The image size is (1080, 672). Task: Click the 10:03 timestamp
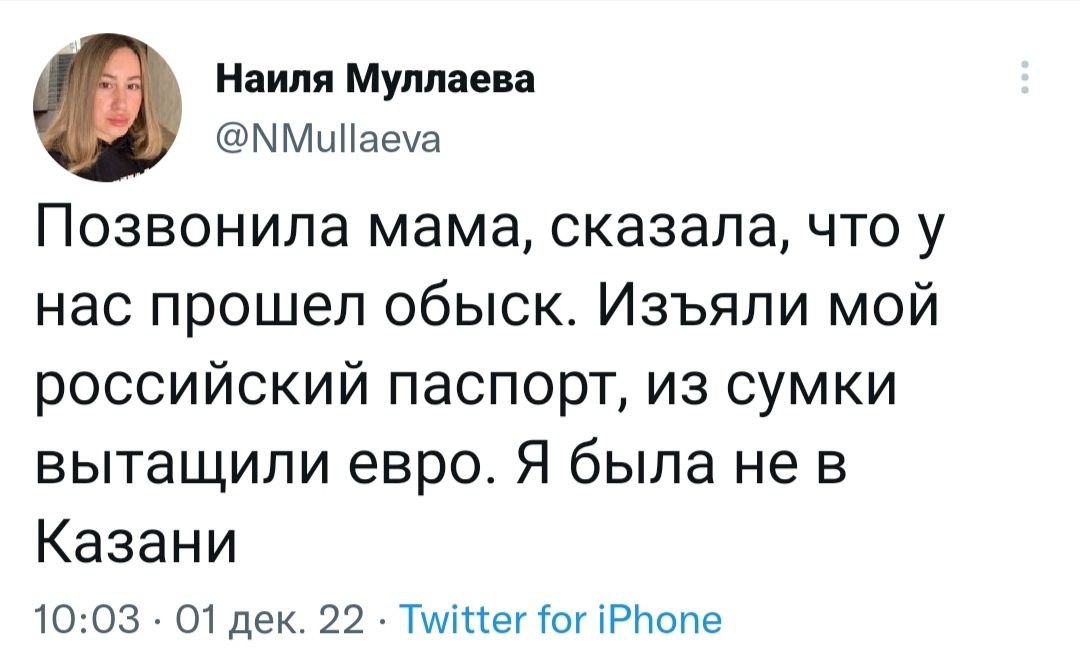click(87, 620)
